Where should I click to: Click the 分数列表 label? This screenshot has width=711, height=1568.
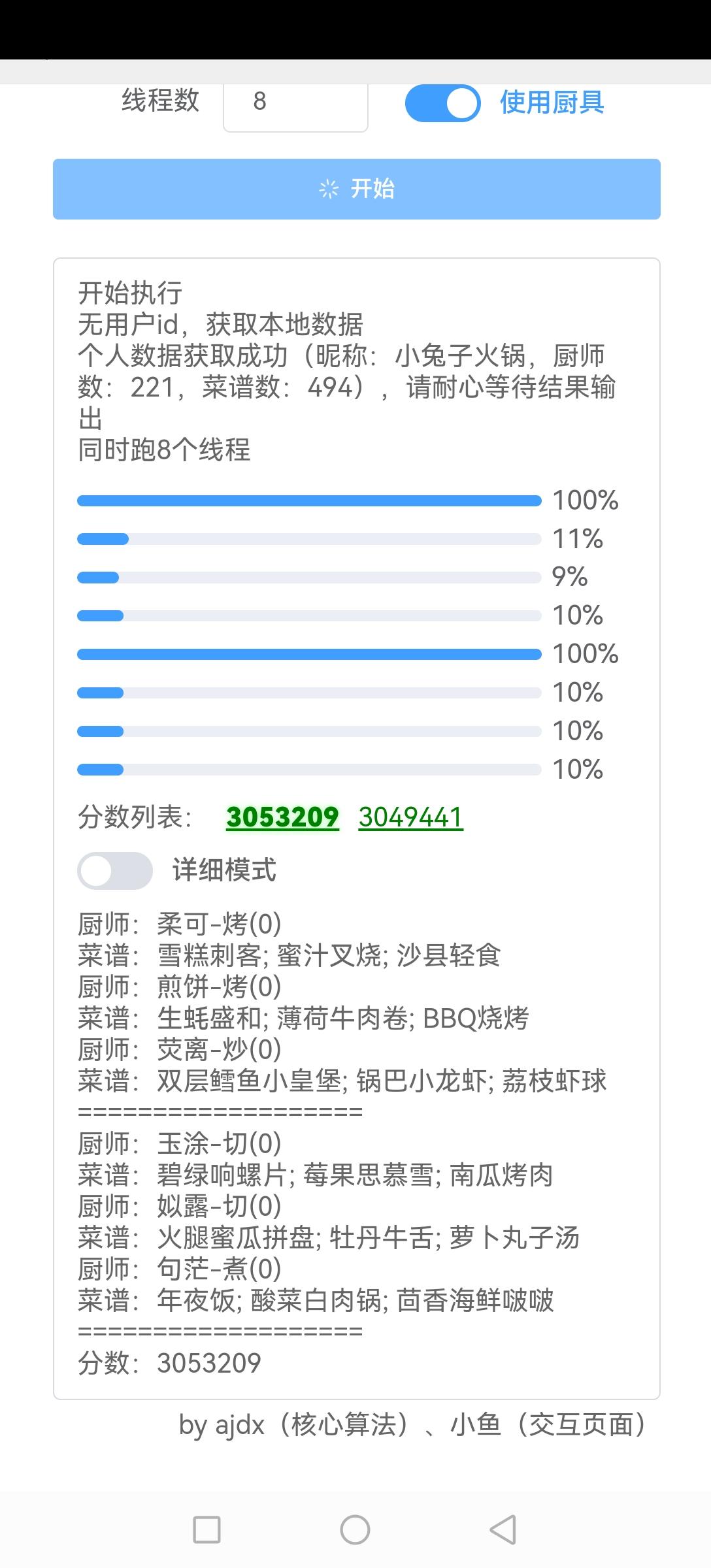135,817
